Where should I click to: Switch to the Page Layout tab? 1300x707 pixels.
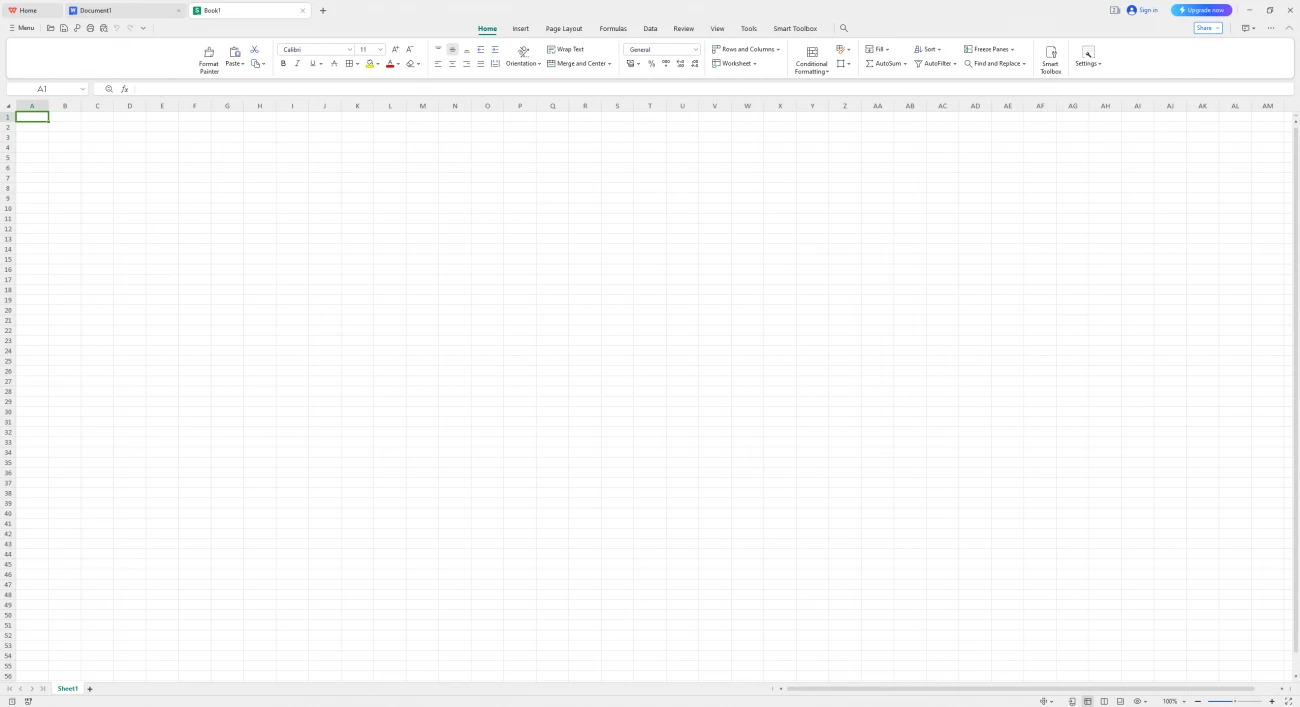click(563, 29)
